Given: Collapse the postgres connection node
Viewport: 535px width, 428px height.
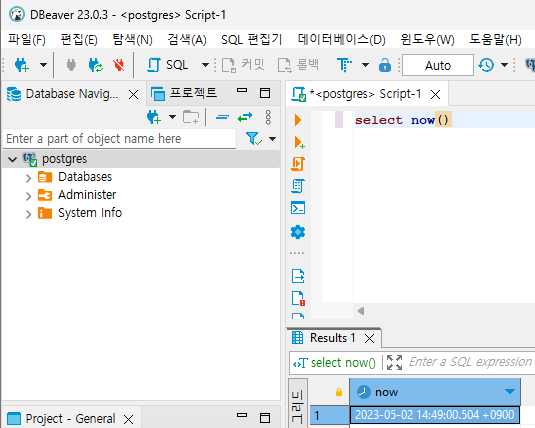Looking at the screenshot, I should [x=13, y=159].
